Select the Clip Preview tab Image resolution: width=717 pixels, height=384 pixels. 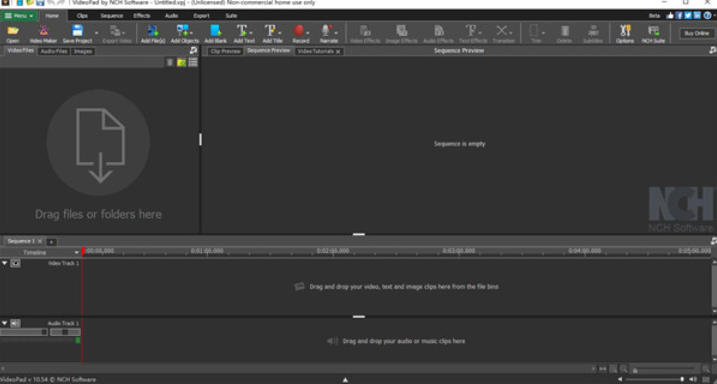click(225, 51)
